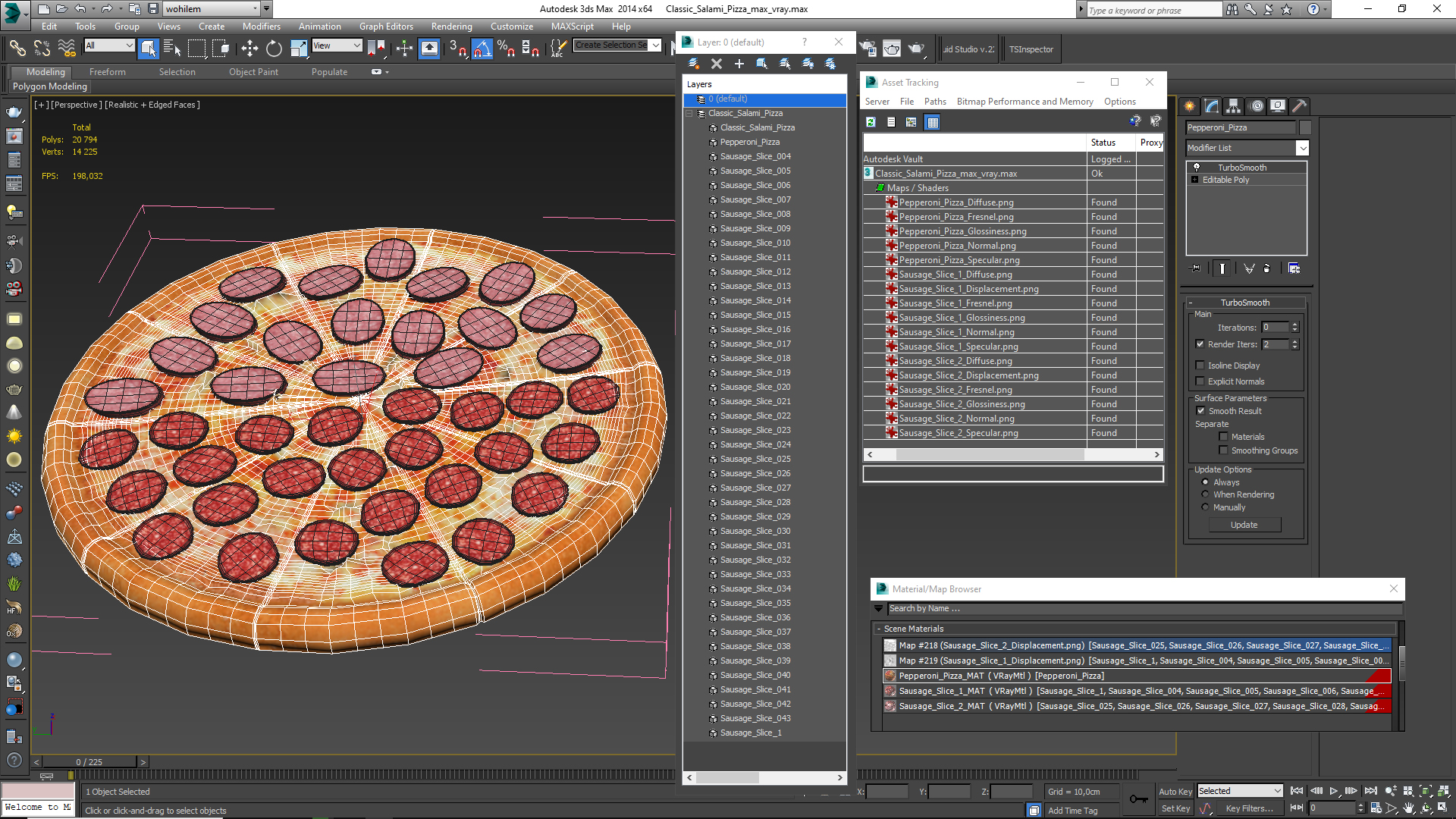Image resolution: width=1456 pixels, height=819 pixels.
Task: Collapse the Classic_Salami_Pizza layer tree
Action: tap(689, 114)
